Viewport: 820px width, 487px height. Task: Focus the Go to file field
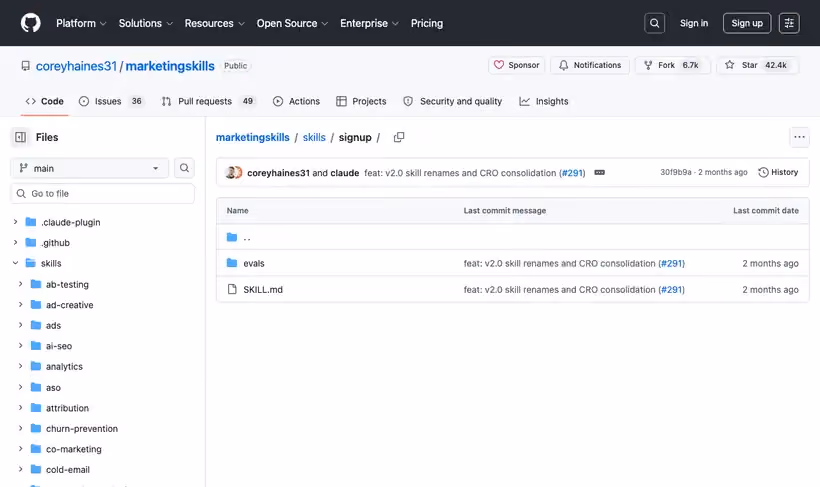click(102, 194)
